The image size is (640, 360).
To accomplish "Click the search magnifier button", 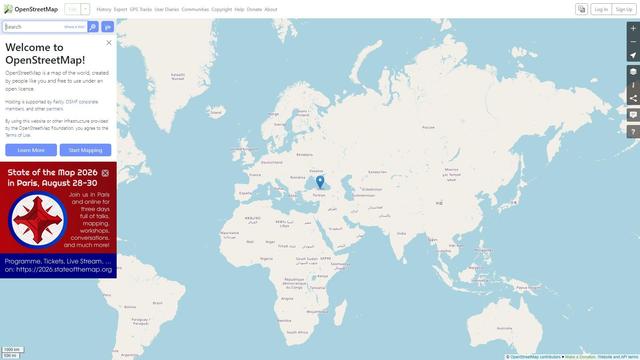I will click(x=93, y=27).
